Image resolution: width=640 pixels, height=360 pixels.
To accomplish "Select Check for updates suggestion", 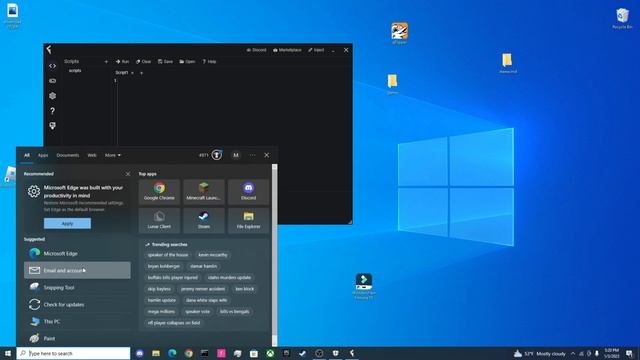I will pos(77,304).
